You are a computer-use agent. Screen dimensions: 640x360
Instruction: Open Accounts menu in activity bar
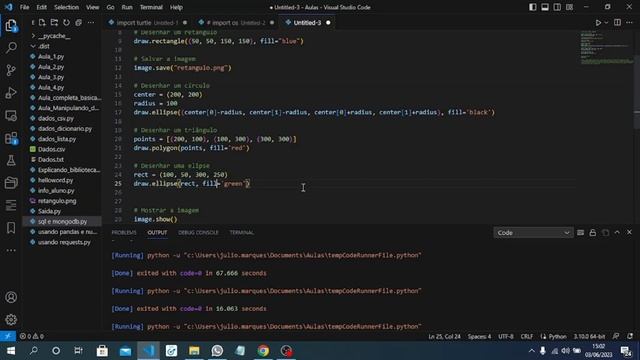(11, 297)
